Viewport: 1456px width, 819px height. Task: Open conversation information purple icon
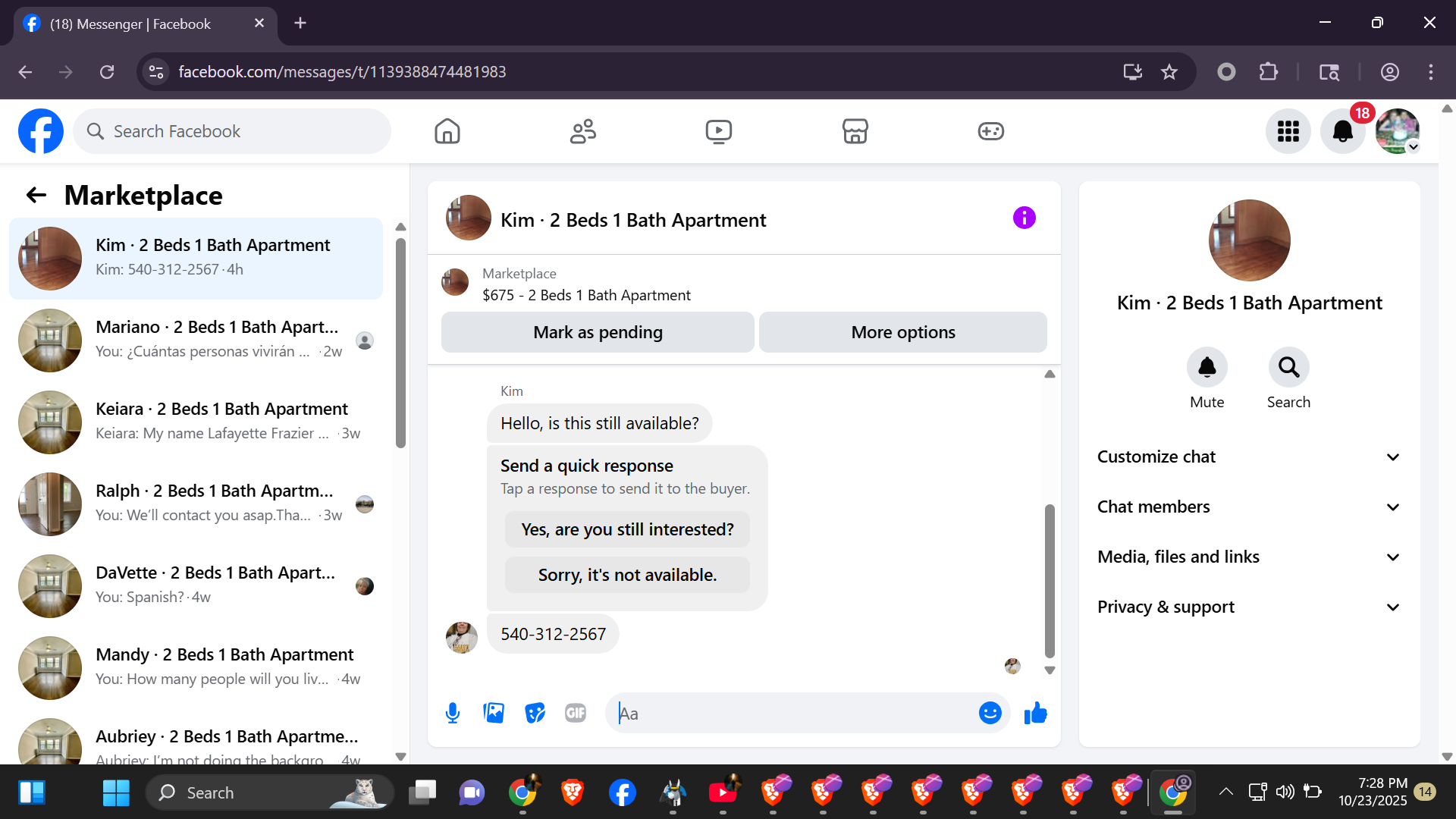pyautogui.click(x=1024, y=218)
